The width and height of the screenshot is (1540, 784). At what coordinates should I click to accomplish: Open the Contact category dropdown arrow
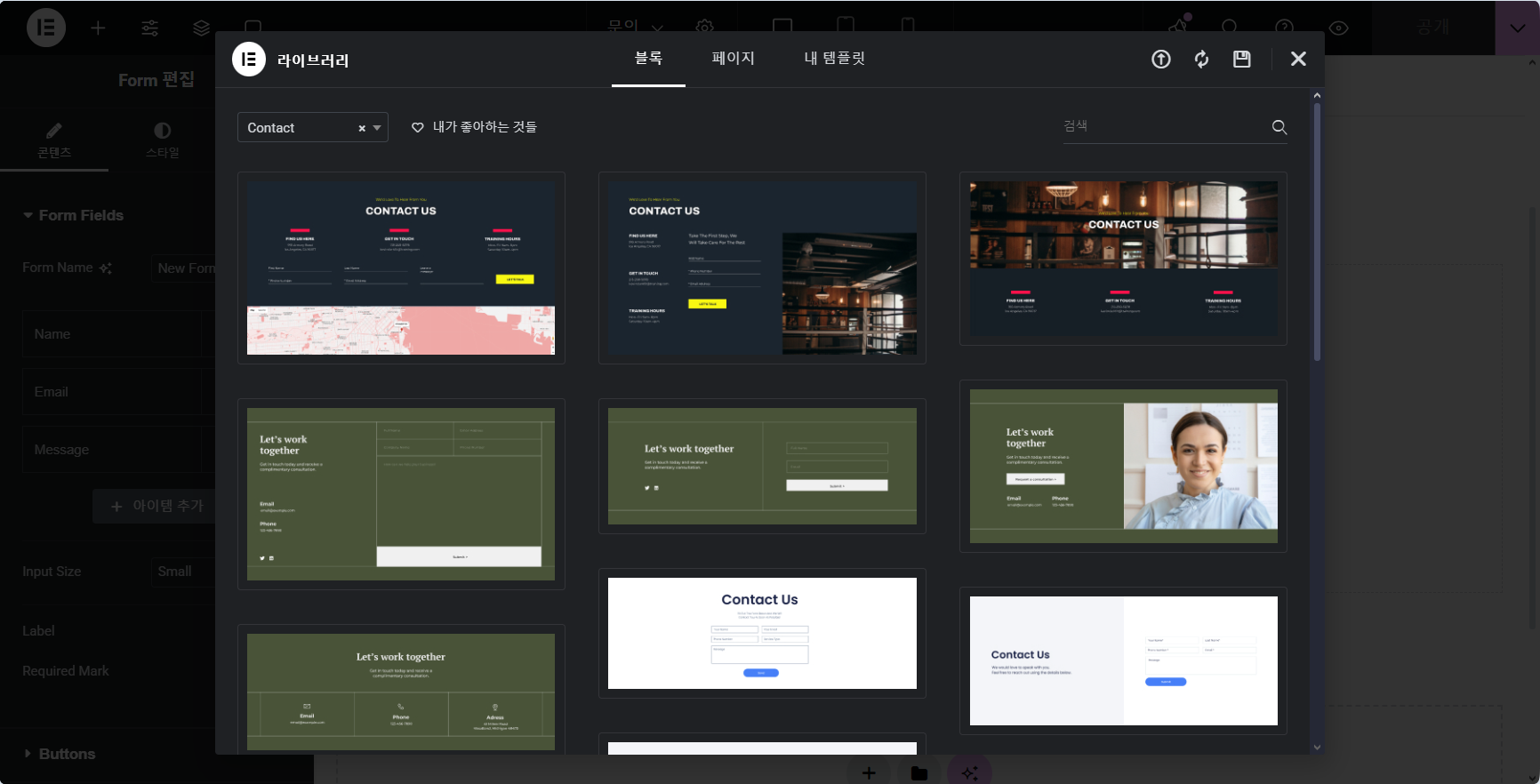(x=377, y=128)
